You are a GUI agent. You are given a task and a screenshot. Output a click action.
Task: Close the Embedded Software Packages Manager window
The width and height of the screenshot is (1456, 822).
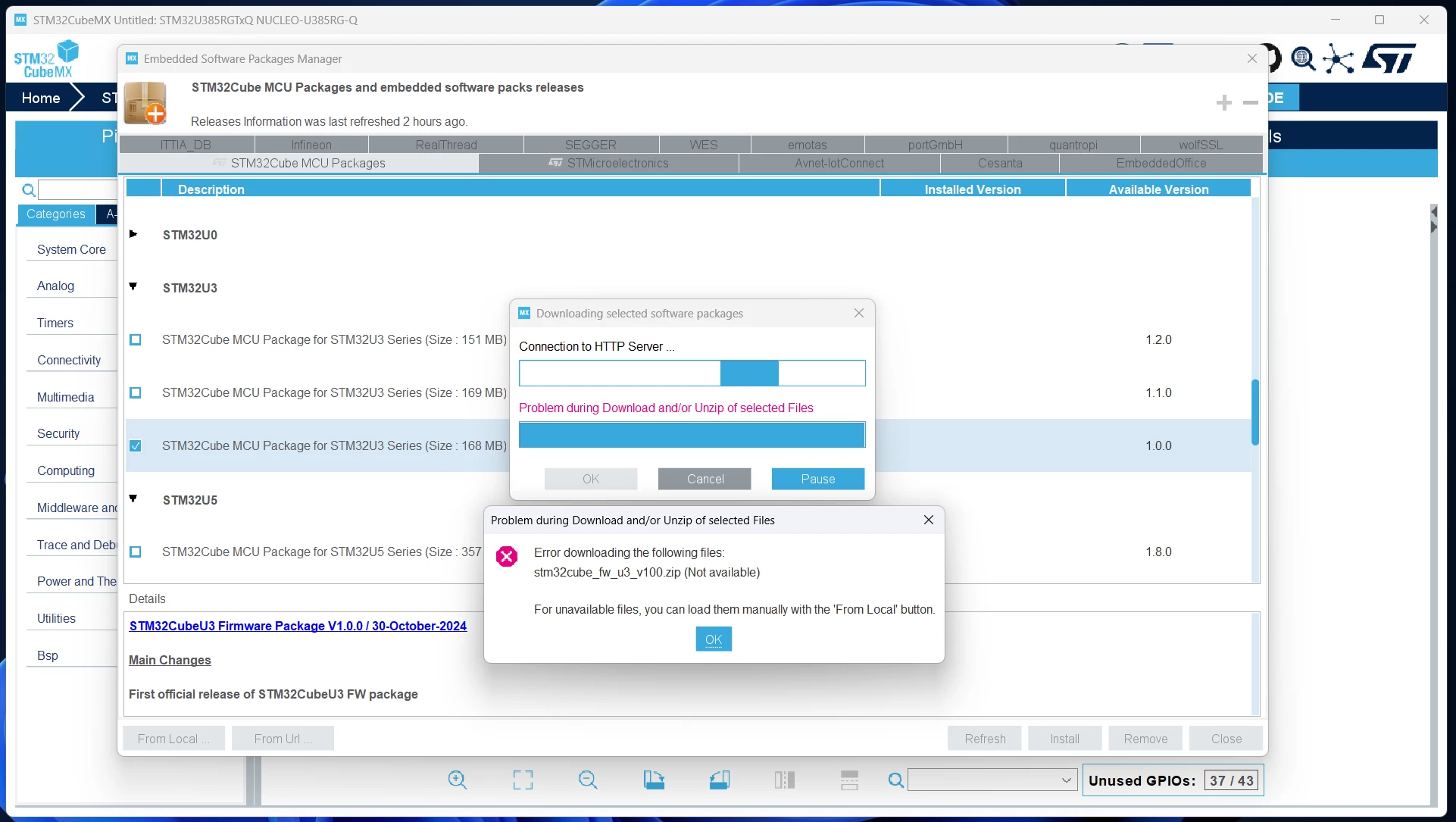tap(1251, 58)
